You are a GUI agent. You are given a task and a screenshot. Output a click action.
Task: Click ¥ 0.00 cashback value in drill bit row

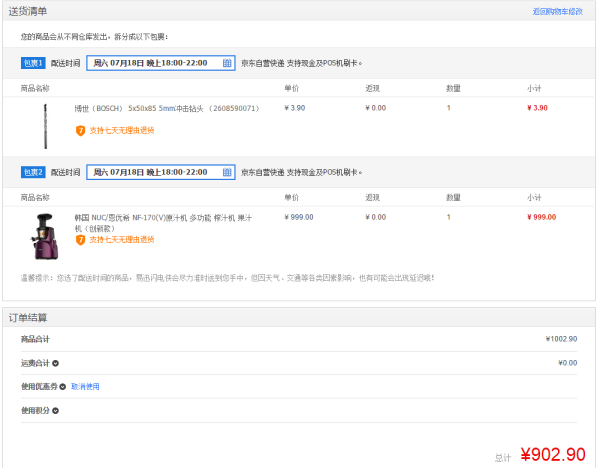pos(376,108)
